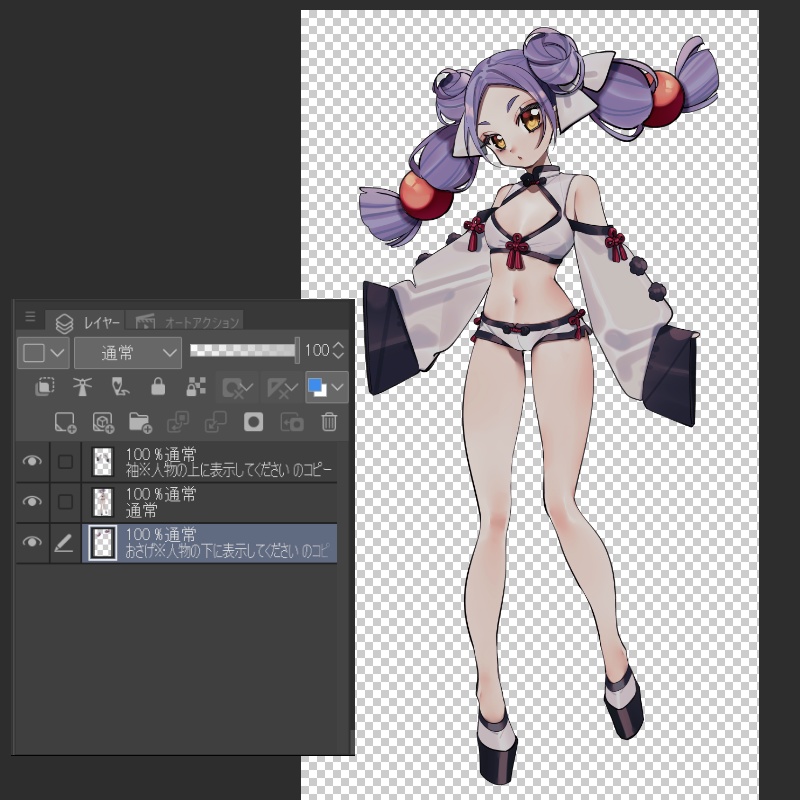Screen dimensions: 800x800
Task: Toggle visibility of the 通常 layer
Action: 32,500
